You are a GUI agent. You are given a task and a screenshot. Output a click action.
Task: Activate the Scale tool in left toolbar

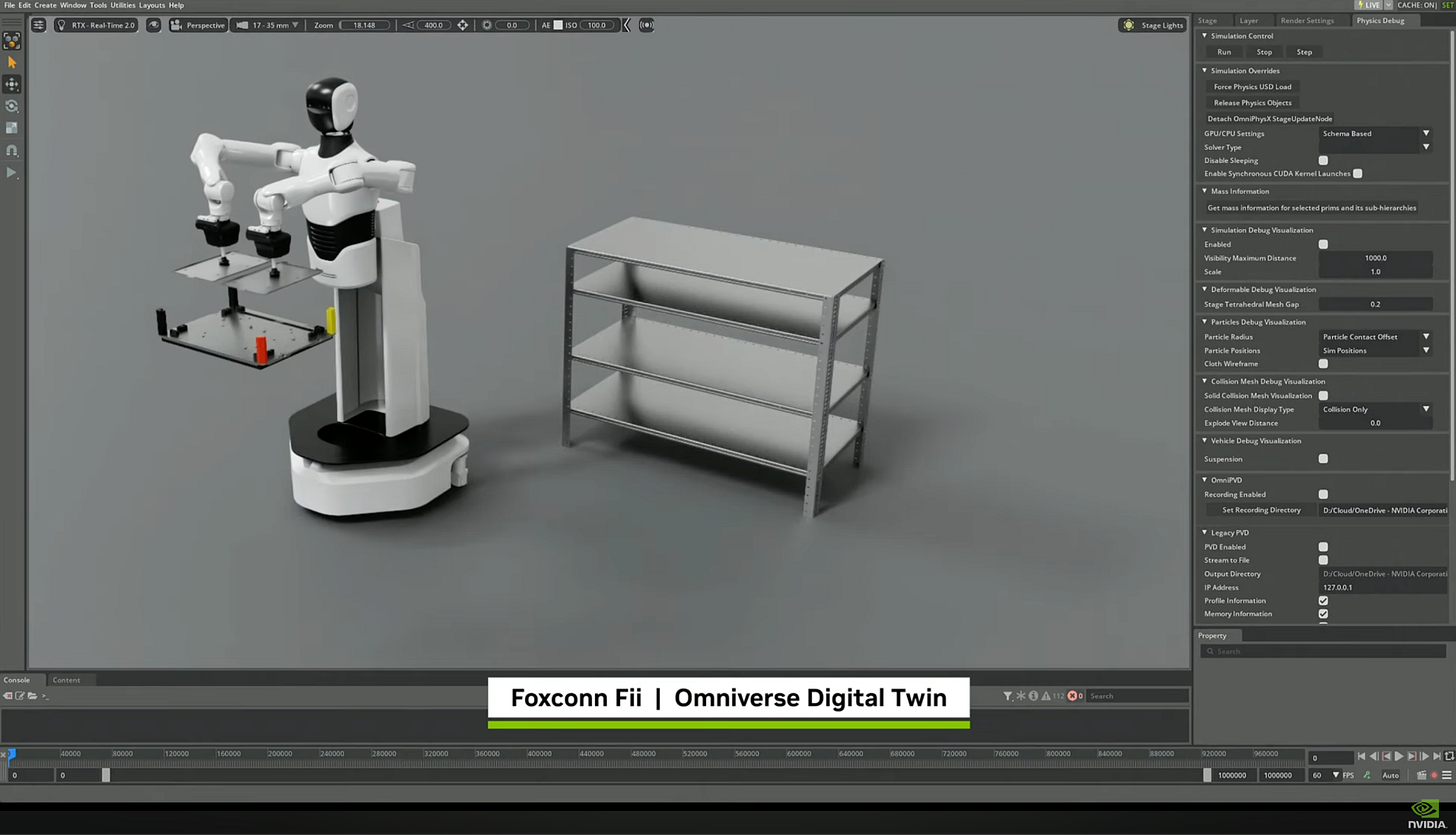[x=12, y=128]
